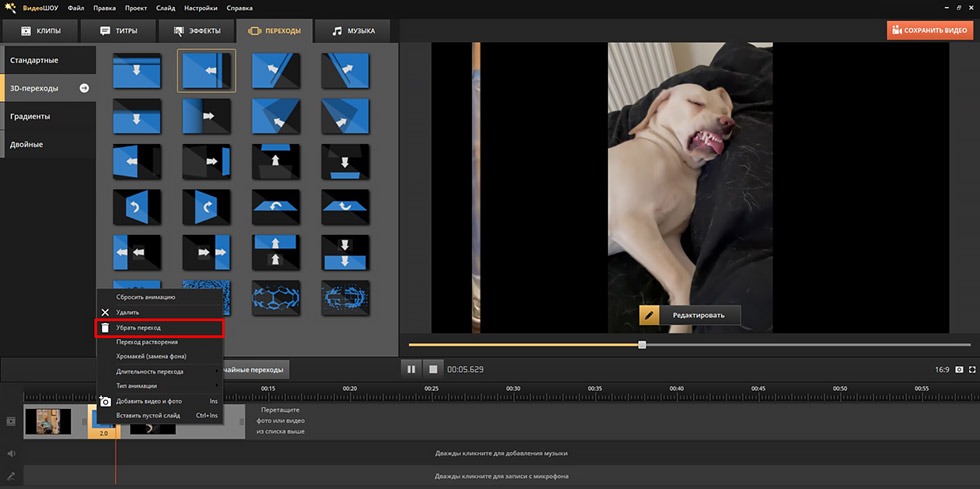Select the double right arrows transition
The width and height of the screenshot is (980, 489).
206,252
